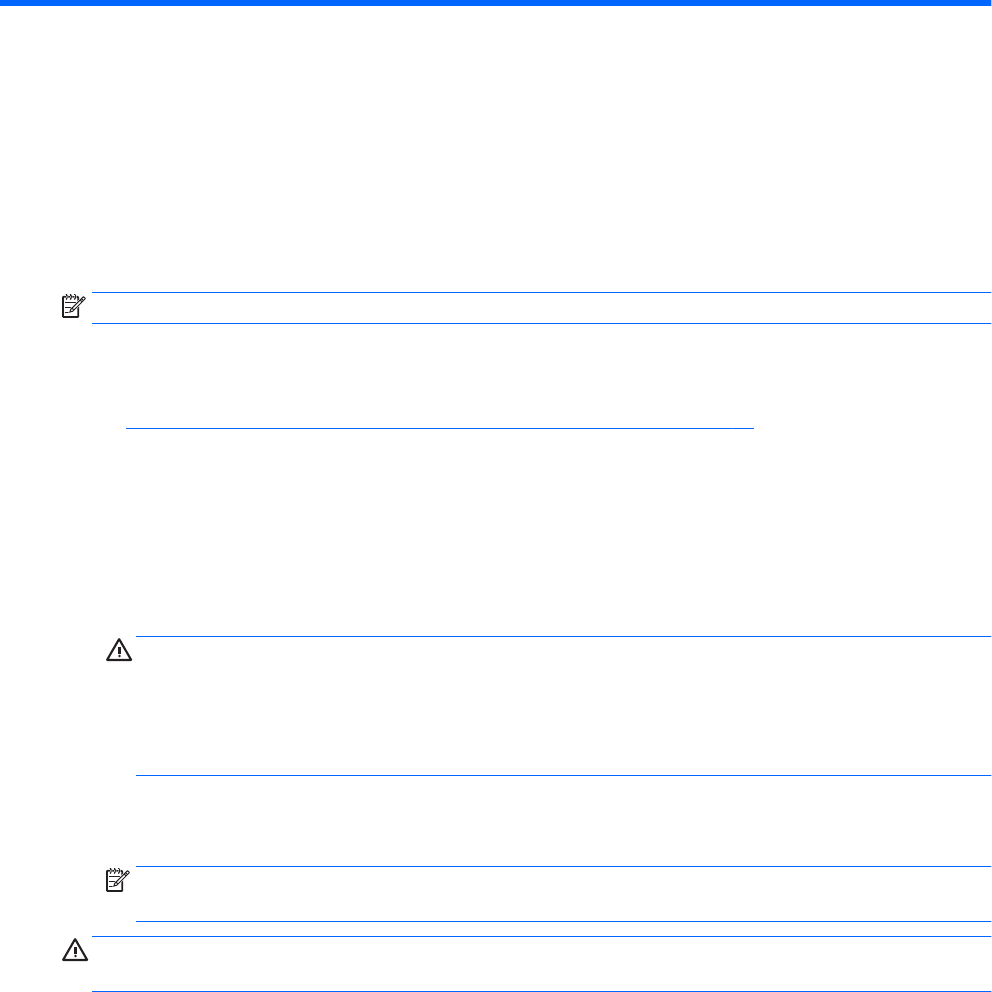992x992 pixels.
Task: Open the underlined blue hyperlink
Action: pyautogui.click(x=439, y=427)
